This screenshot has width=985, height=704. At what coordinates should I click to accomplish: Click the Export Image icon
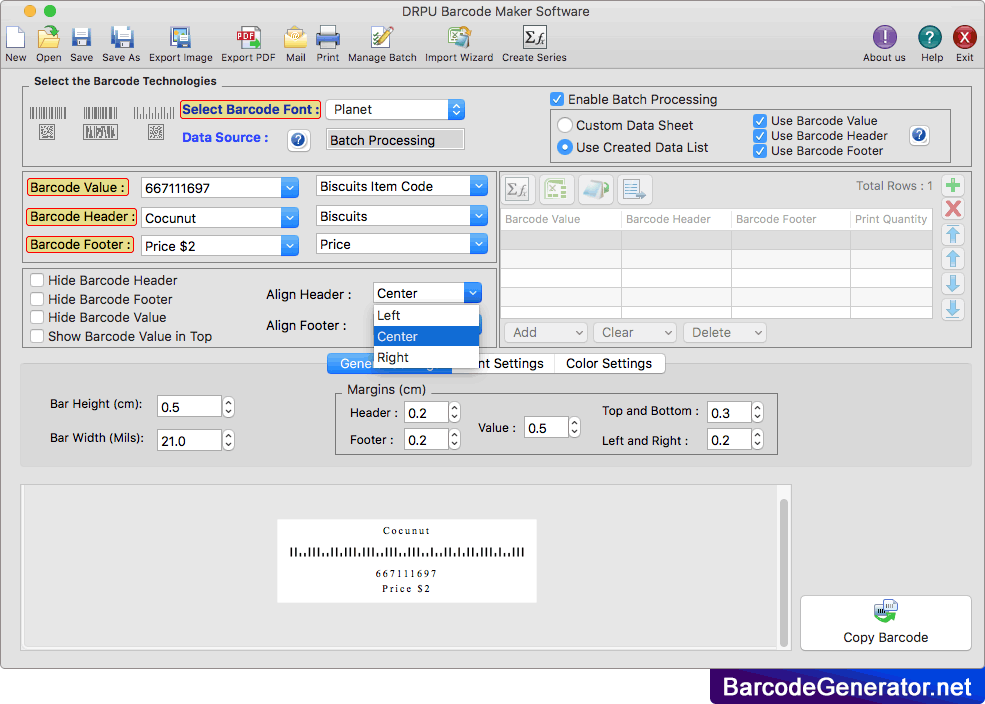pyautogui.click(x=180, y=39)
